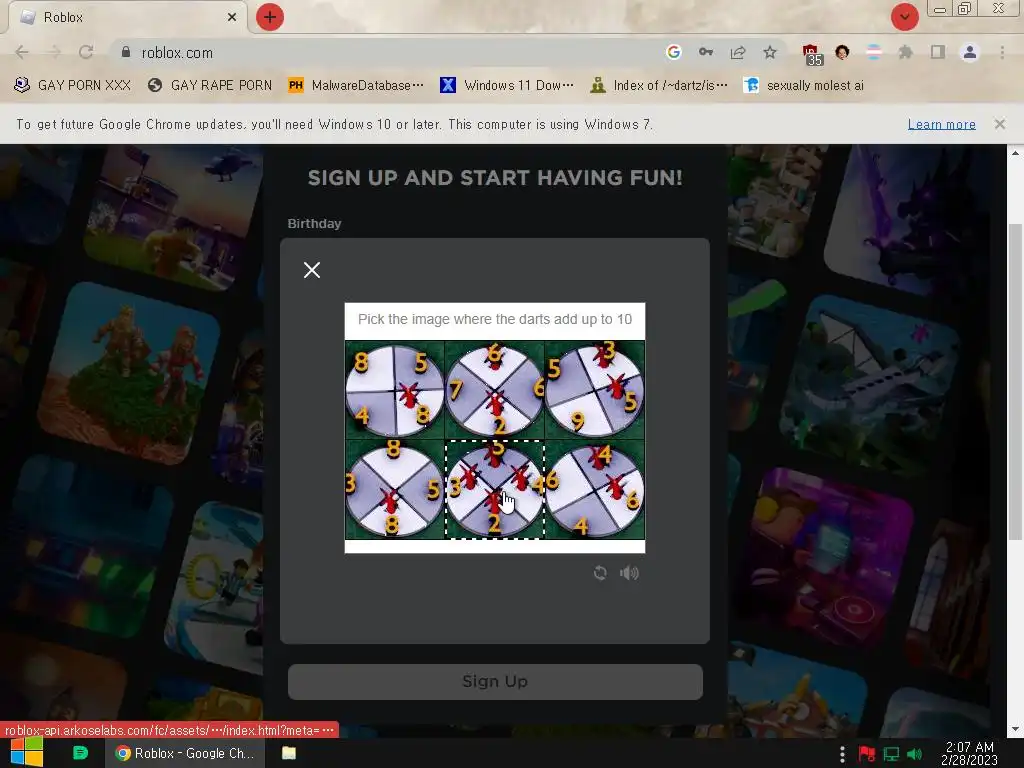1024x768 pixels.
Task: Open the network tray icon
Action: 891,754
